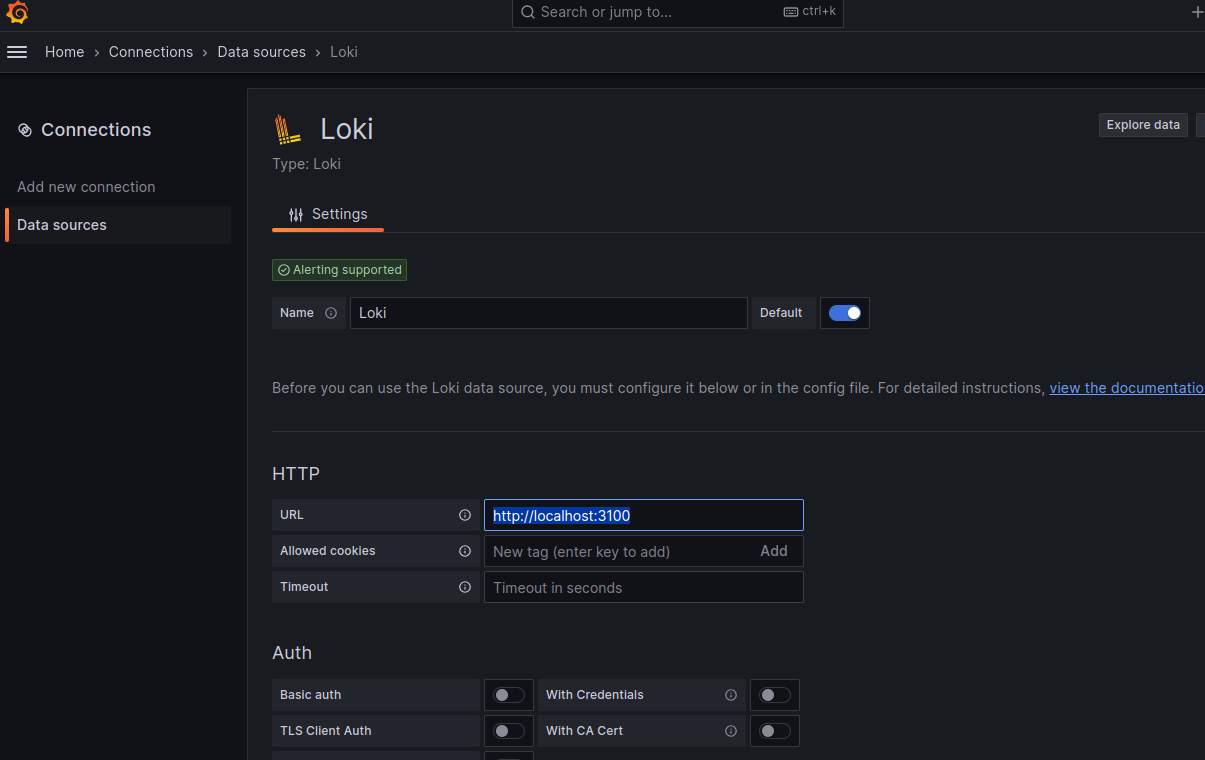1205x760 pixels.
Task: Click the Alerting supported badge
Action: [340, 270]
